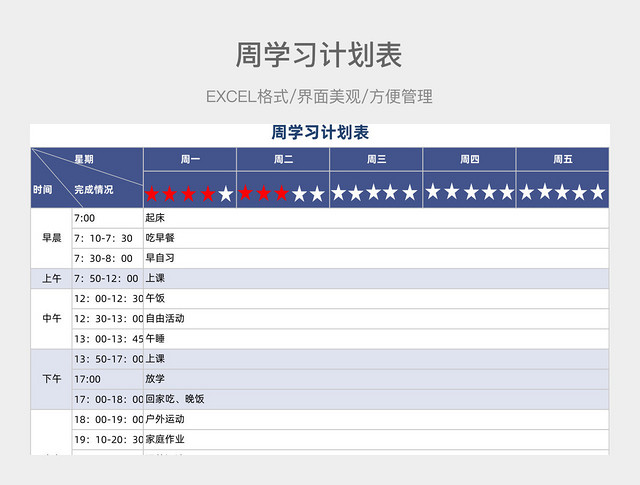Screen dimensions: 640x485
Task: Select the 吃早餐 activity cell
Action: click(x=376, y=238)
